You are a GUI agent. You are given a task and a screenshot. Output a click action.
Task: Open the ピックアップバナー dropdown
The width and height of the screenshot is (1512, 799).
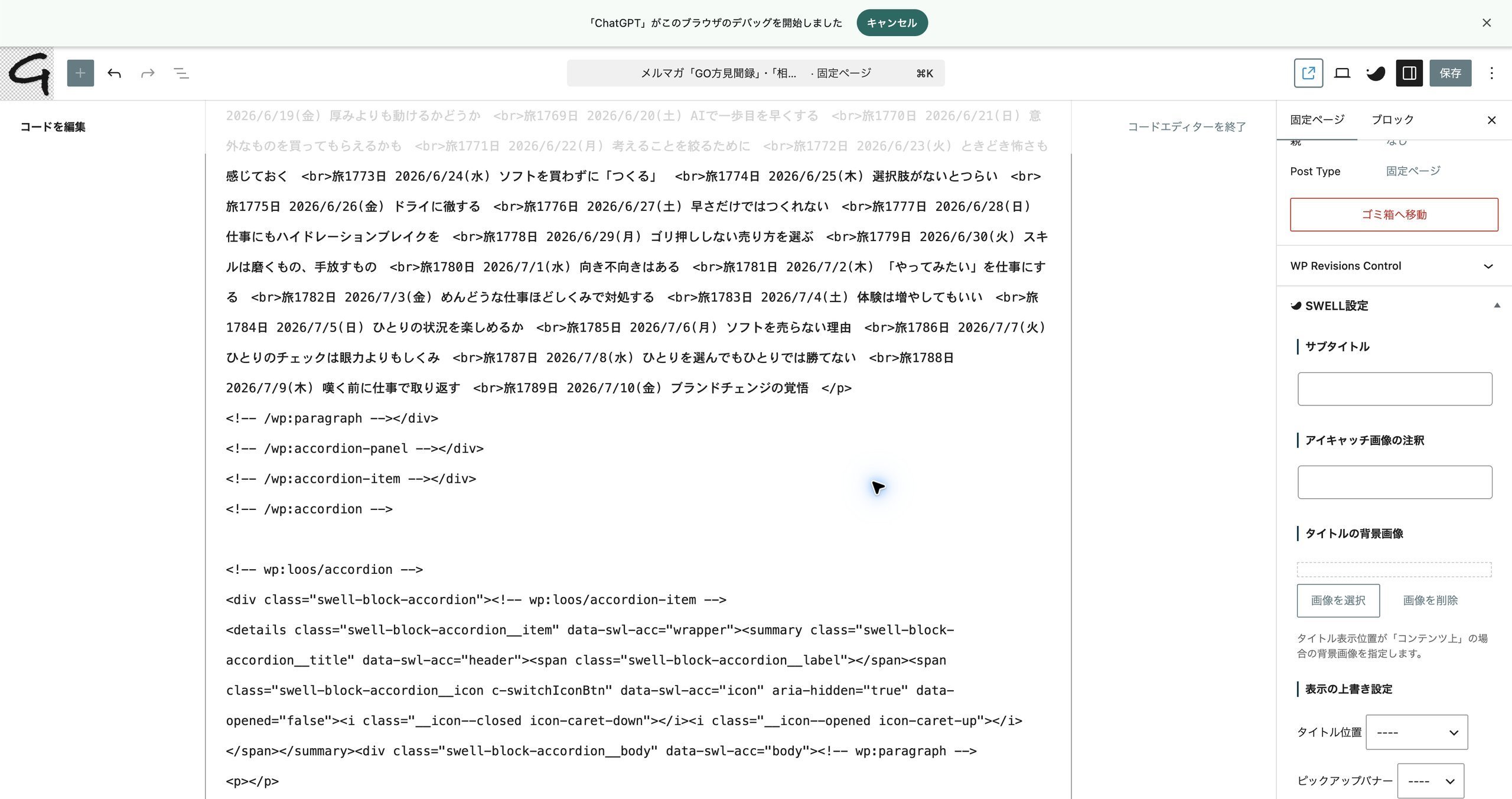pyautogui.click(x=1430, y=781)
